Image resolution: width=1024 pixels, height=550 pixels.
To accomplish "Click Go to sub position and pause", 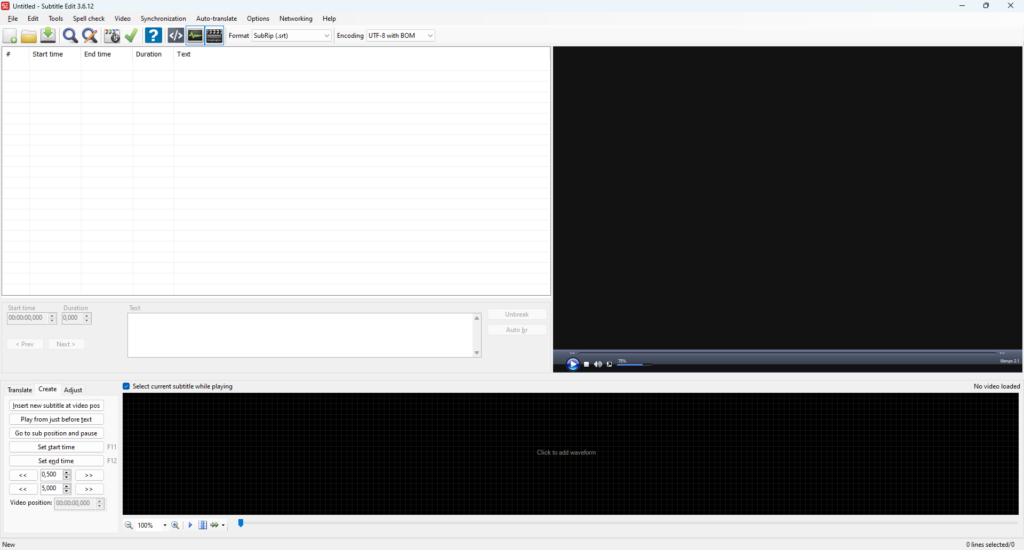I will 56,433.
